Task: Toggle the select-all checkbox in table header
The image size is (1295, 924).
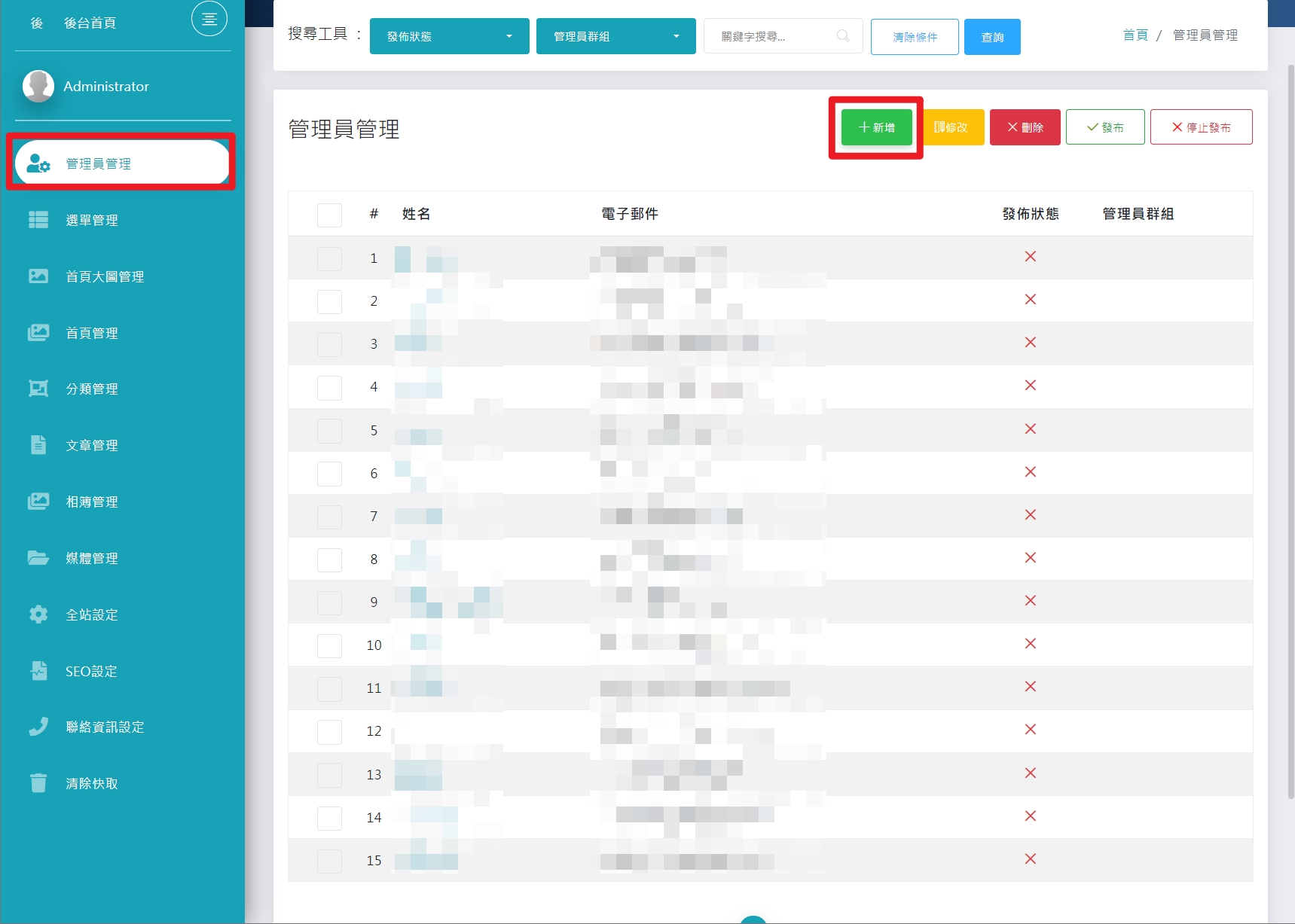Action: (x=329, y=215)
